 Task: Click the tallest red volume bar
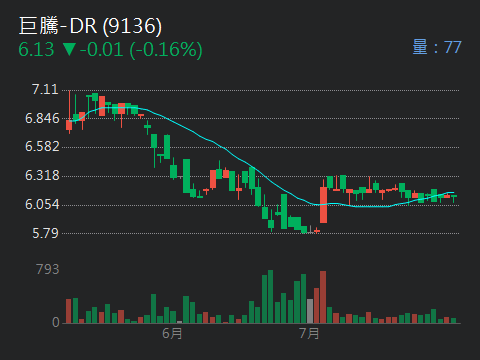tap(323, 297)
